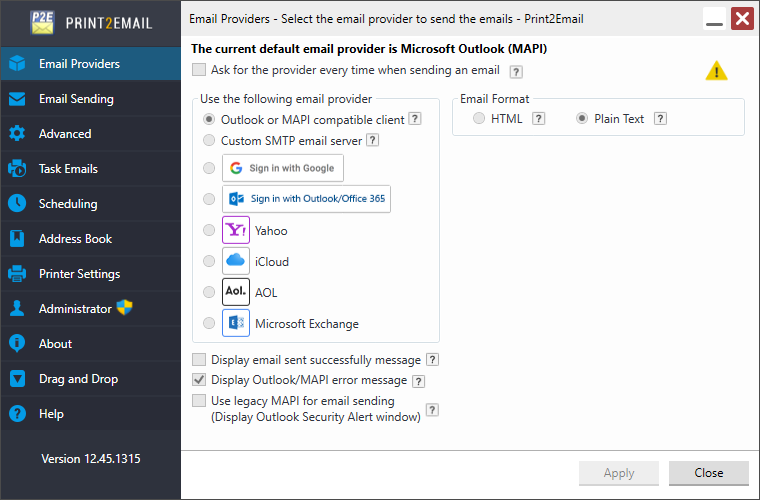Screen dimensions: 760x500
Task: Click the yellow warning triangle icon
Action: [716, 71]
